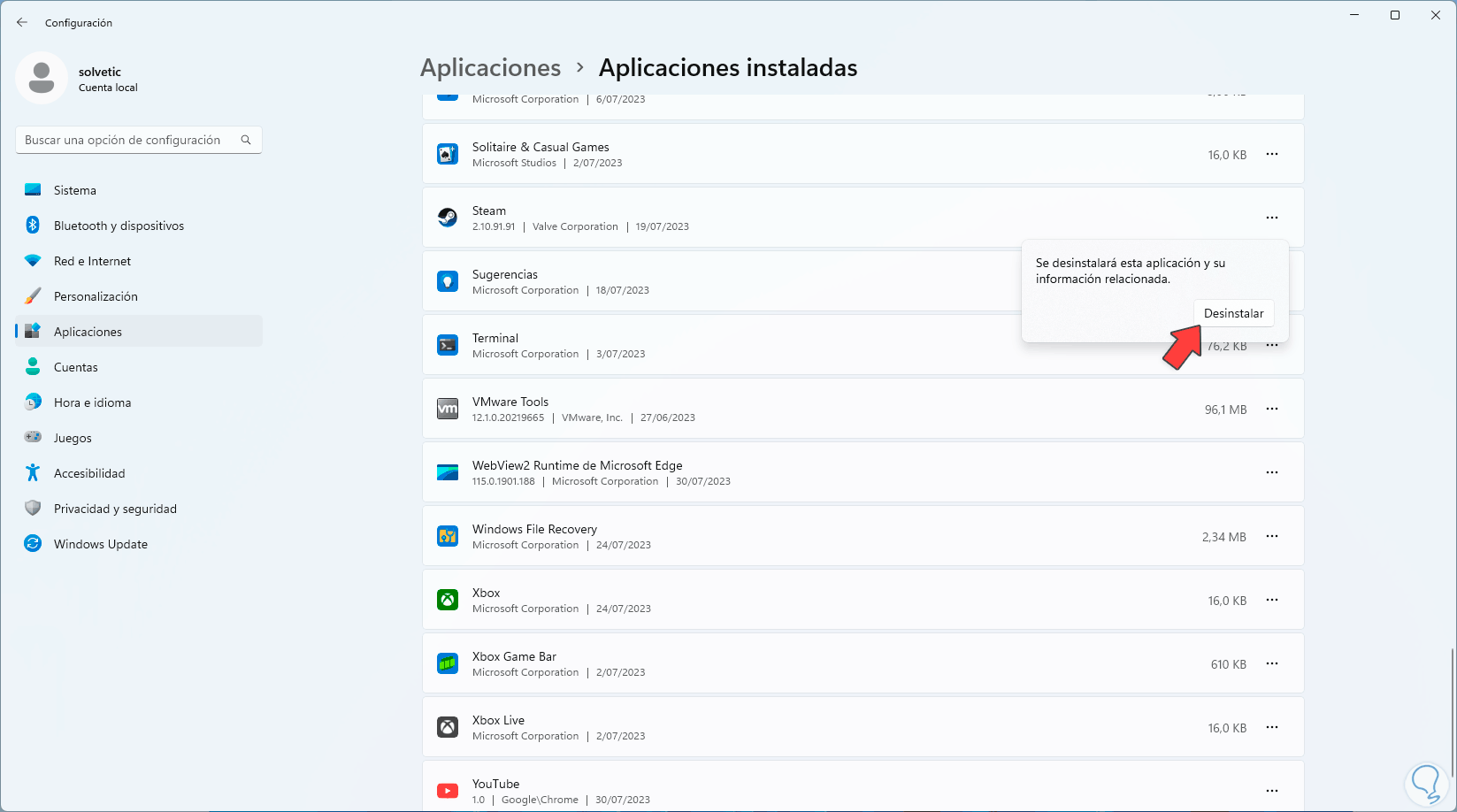The image size is (1457, 812).
Task: Open more options for Steam
Action: (1272, 218)
